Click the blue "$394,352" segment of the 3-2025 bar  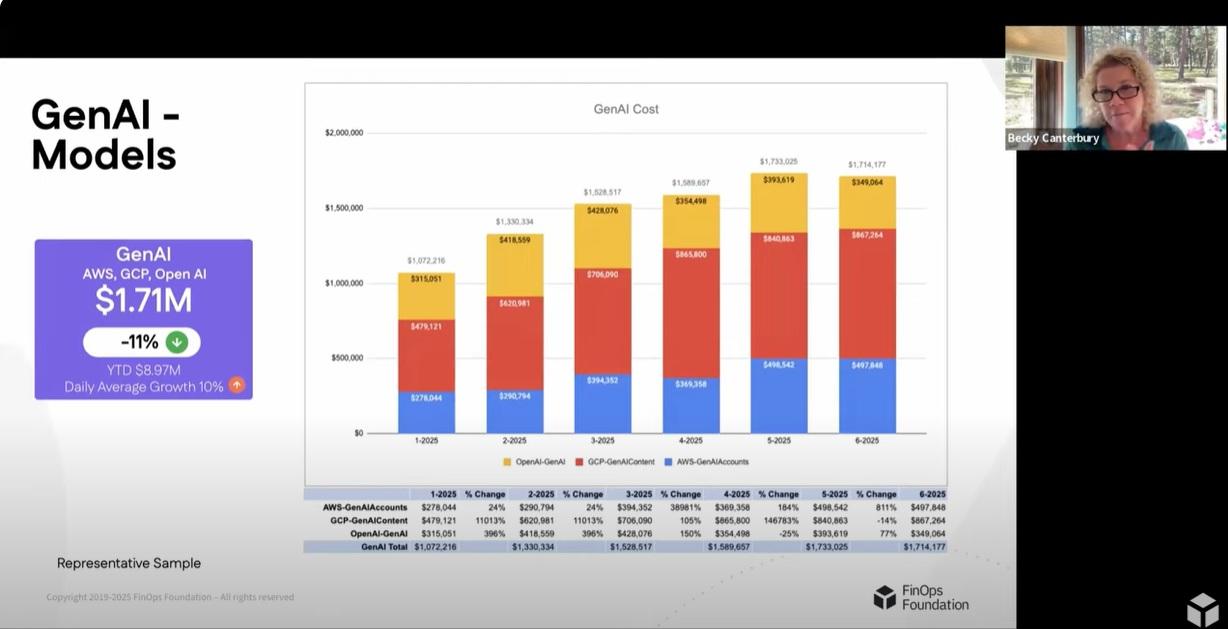click(x=603, y=403)
